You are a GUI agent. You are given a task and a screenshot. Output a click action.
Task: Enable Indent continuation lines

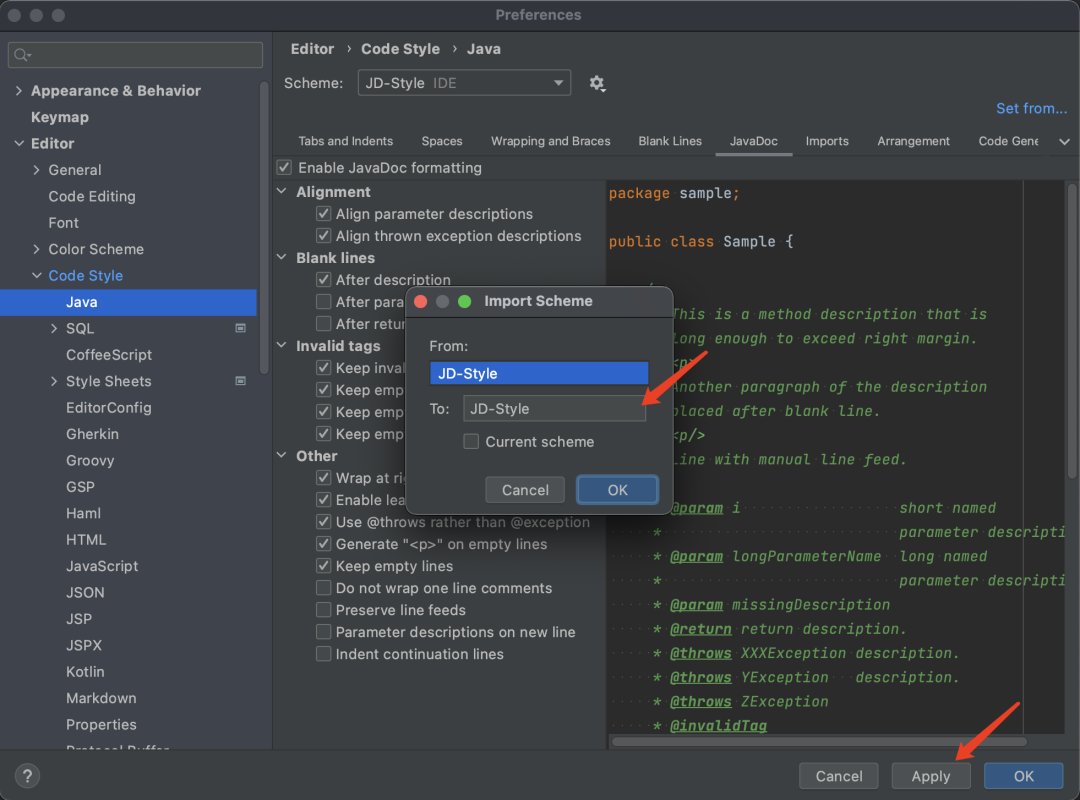tap(323, 654)
